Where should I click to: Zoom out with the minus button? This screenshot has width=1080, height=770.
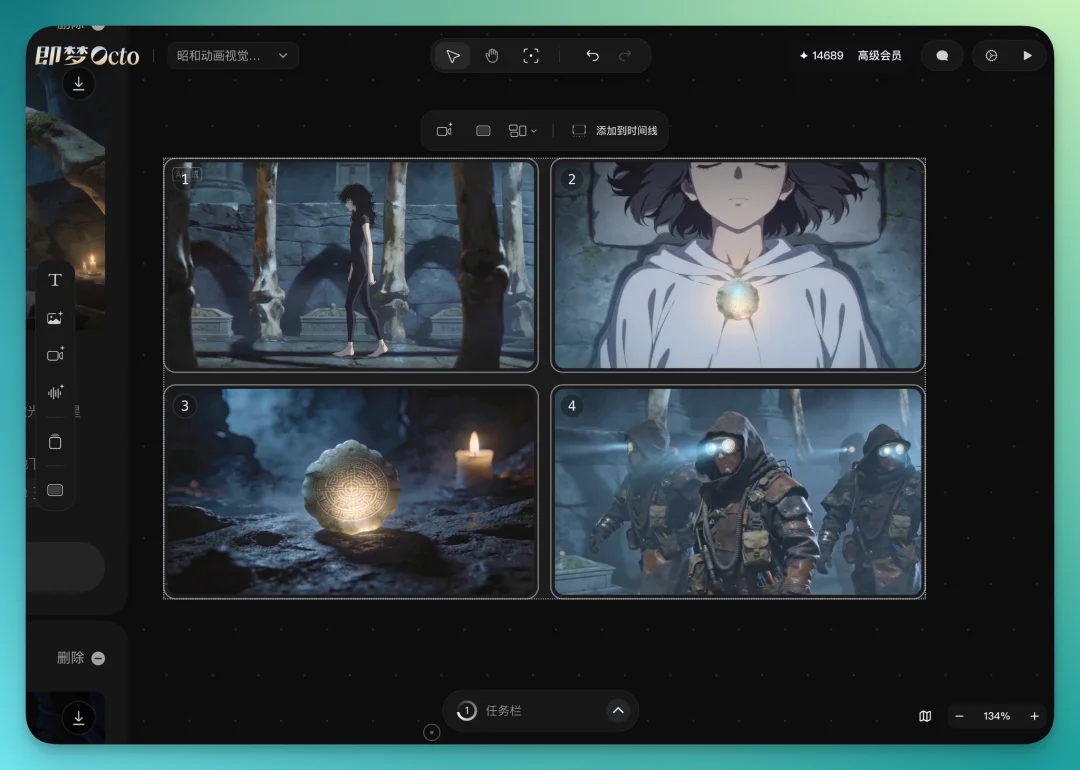959,716
